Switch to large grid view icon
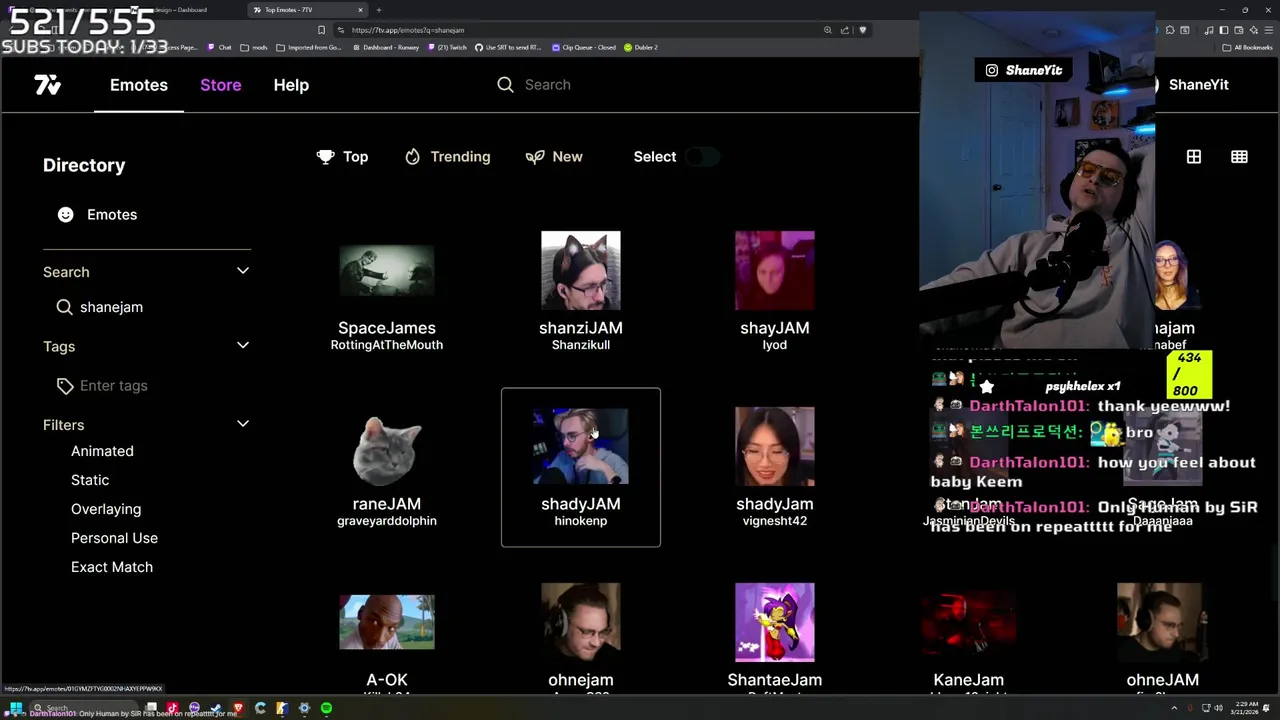The image size is (1280, 720). (x=1194, y=157)
